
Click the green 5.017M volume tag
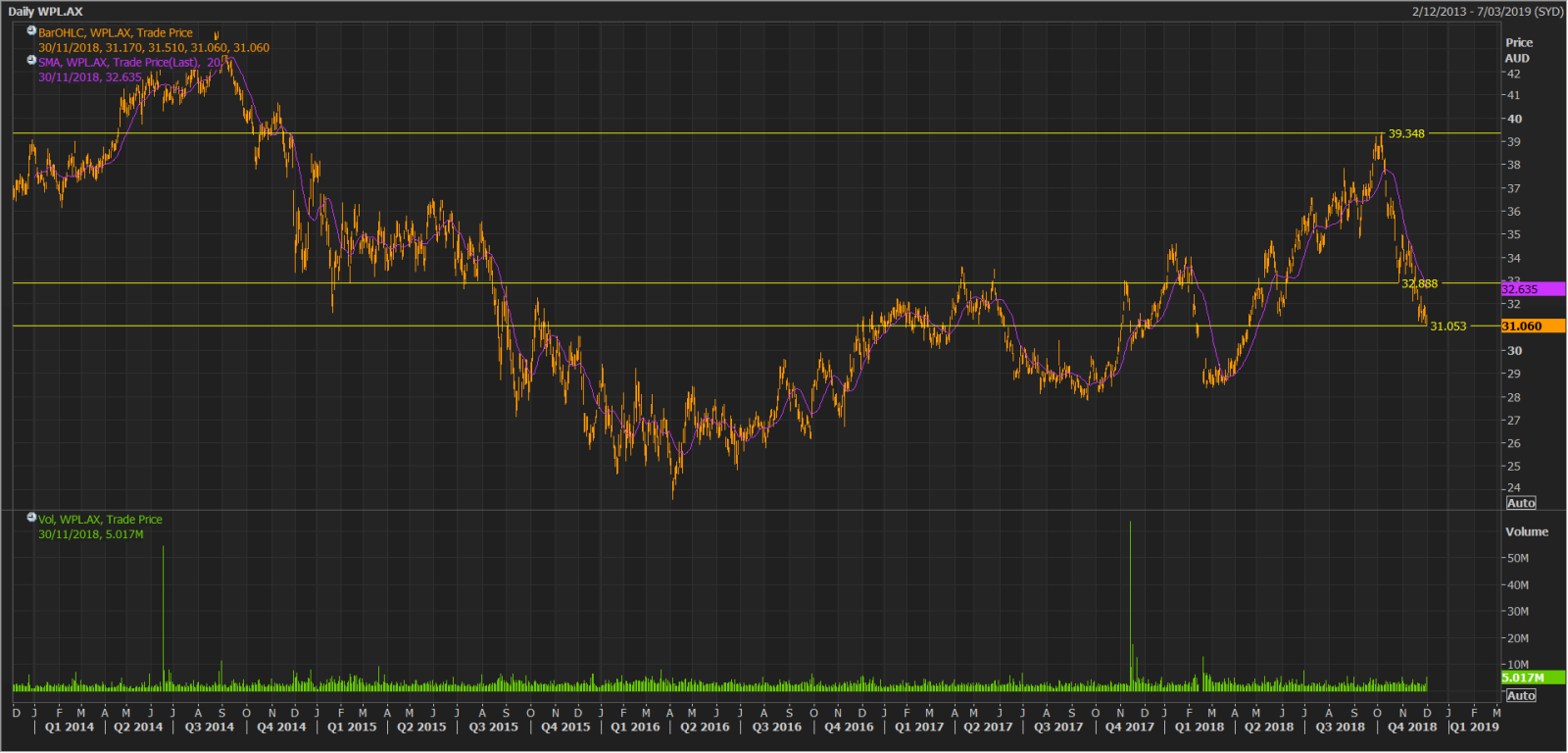point(1533,678)
